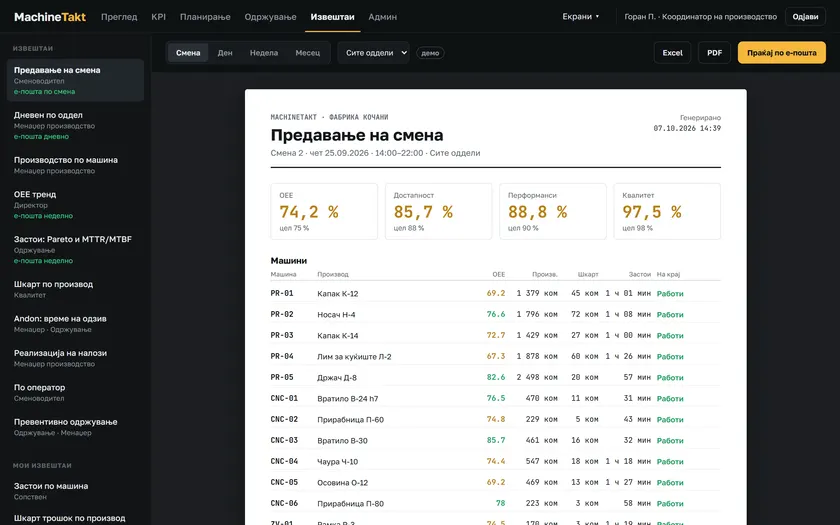Open the Планирање menu item

205,17
